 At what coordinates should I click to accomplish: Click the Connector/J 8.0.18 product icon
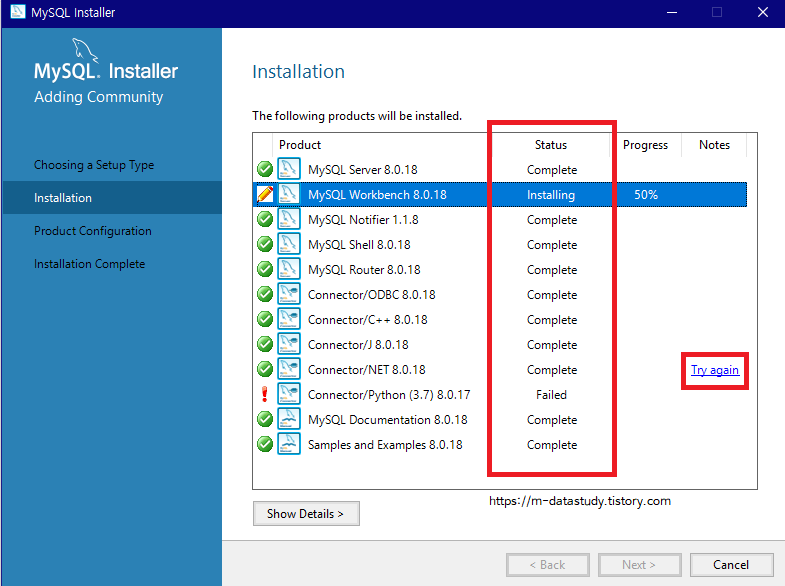click(x=289, y=344)
